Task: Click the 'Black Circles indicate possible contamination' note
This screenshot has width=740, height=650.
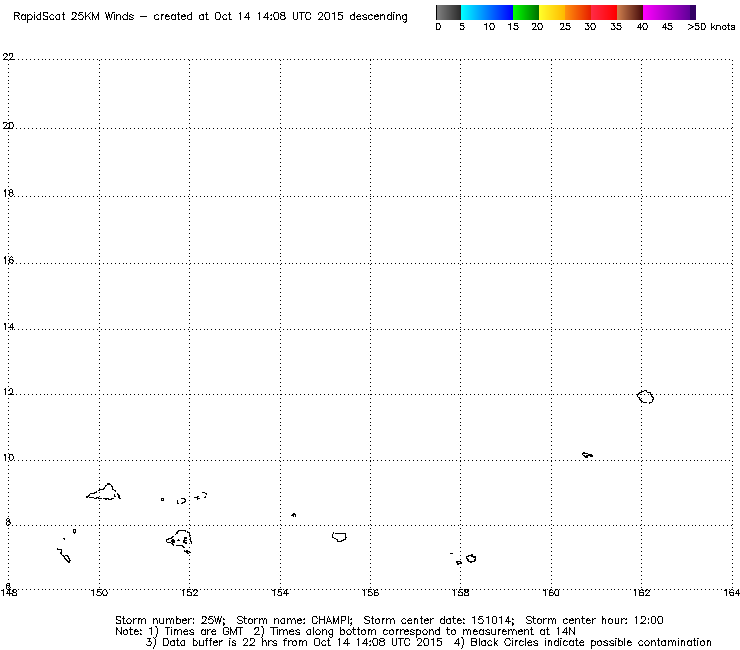Action: pos(583,642)
